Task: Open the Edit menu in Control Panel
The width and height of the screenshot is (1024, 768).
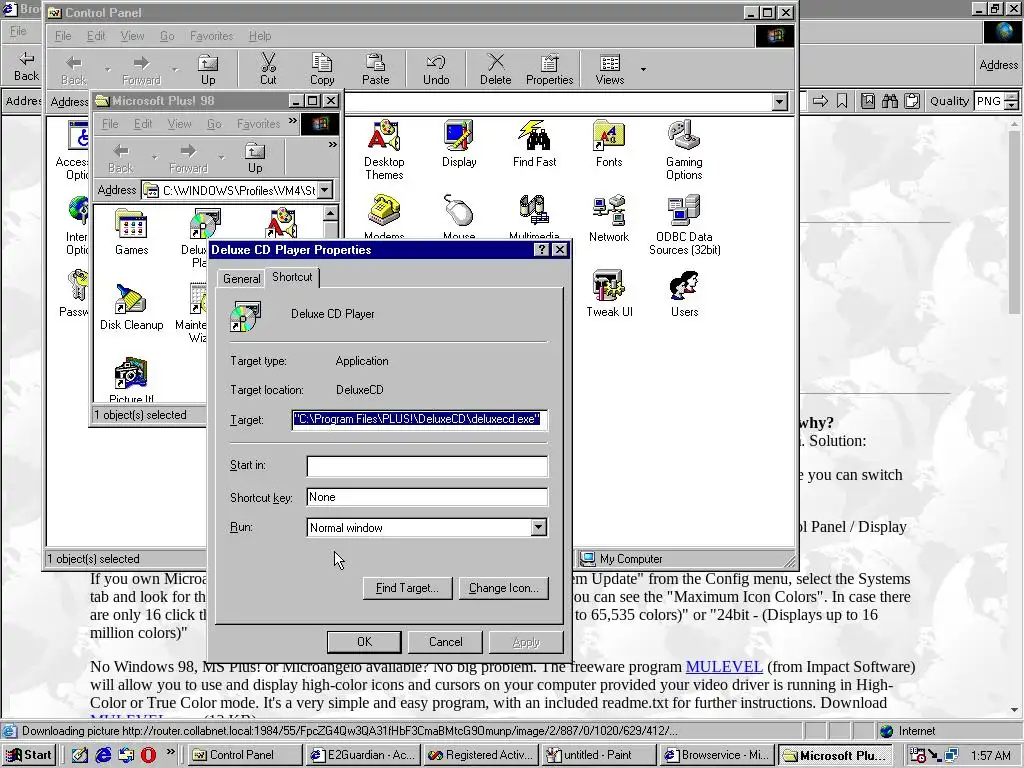Action: click(x=96, y=36)
